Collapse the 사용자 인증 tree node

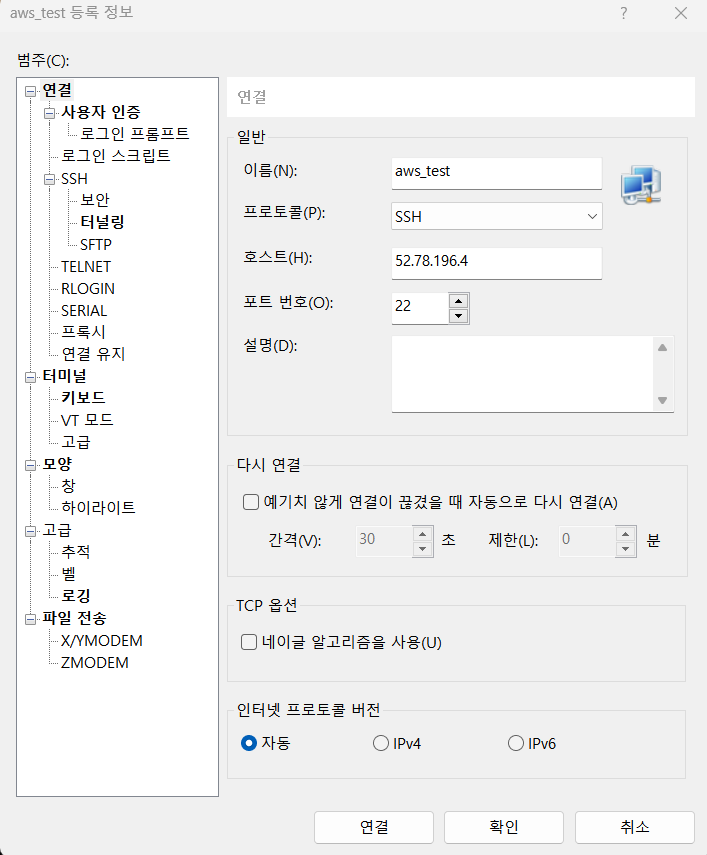click(50, 113)
